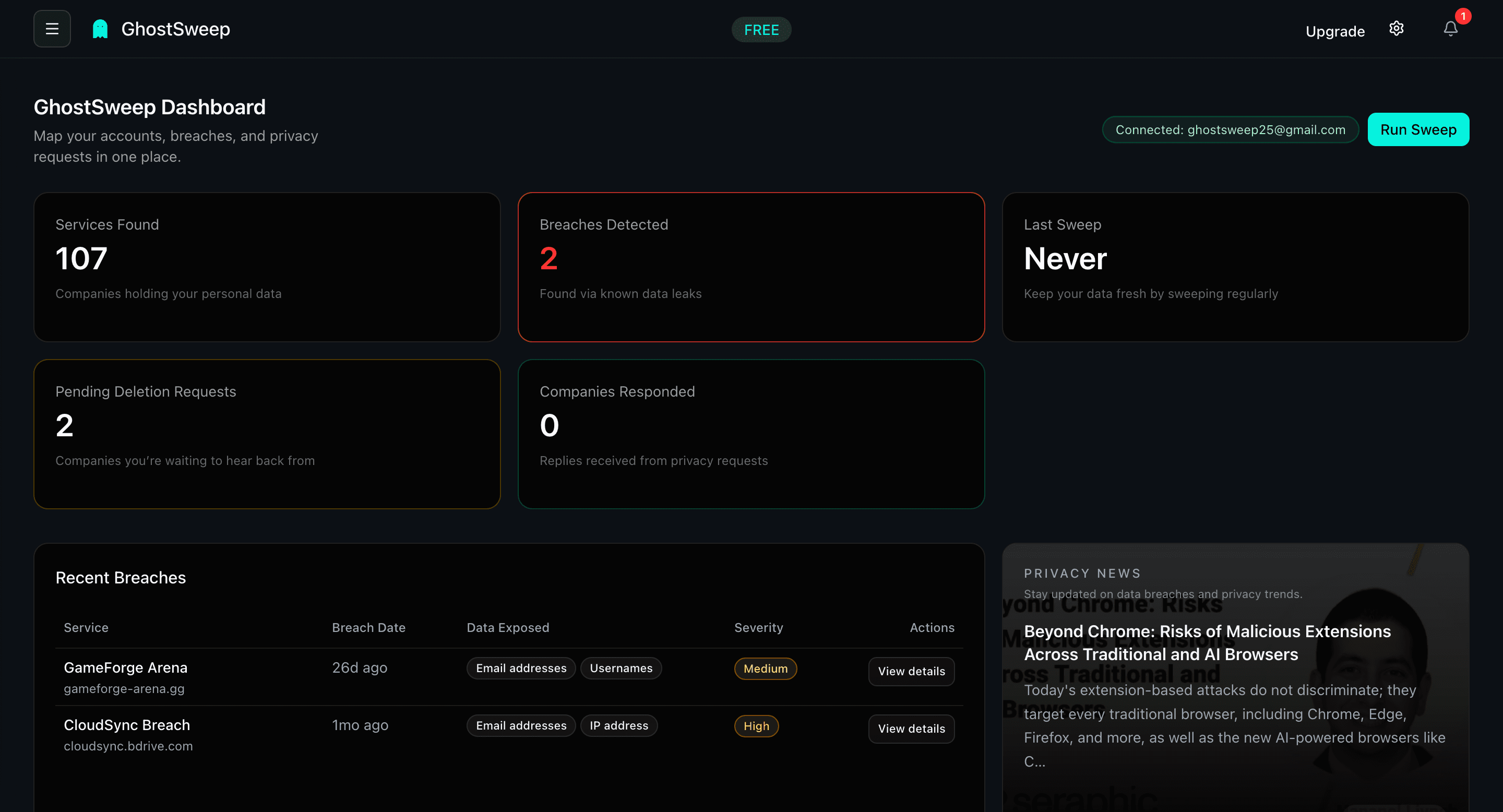Image resolution: width=1503 pixels, height=812 pixels.
Task: Click the FREE plan badge
Action: [x=761, y=29]
